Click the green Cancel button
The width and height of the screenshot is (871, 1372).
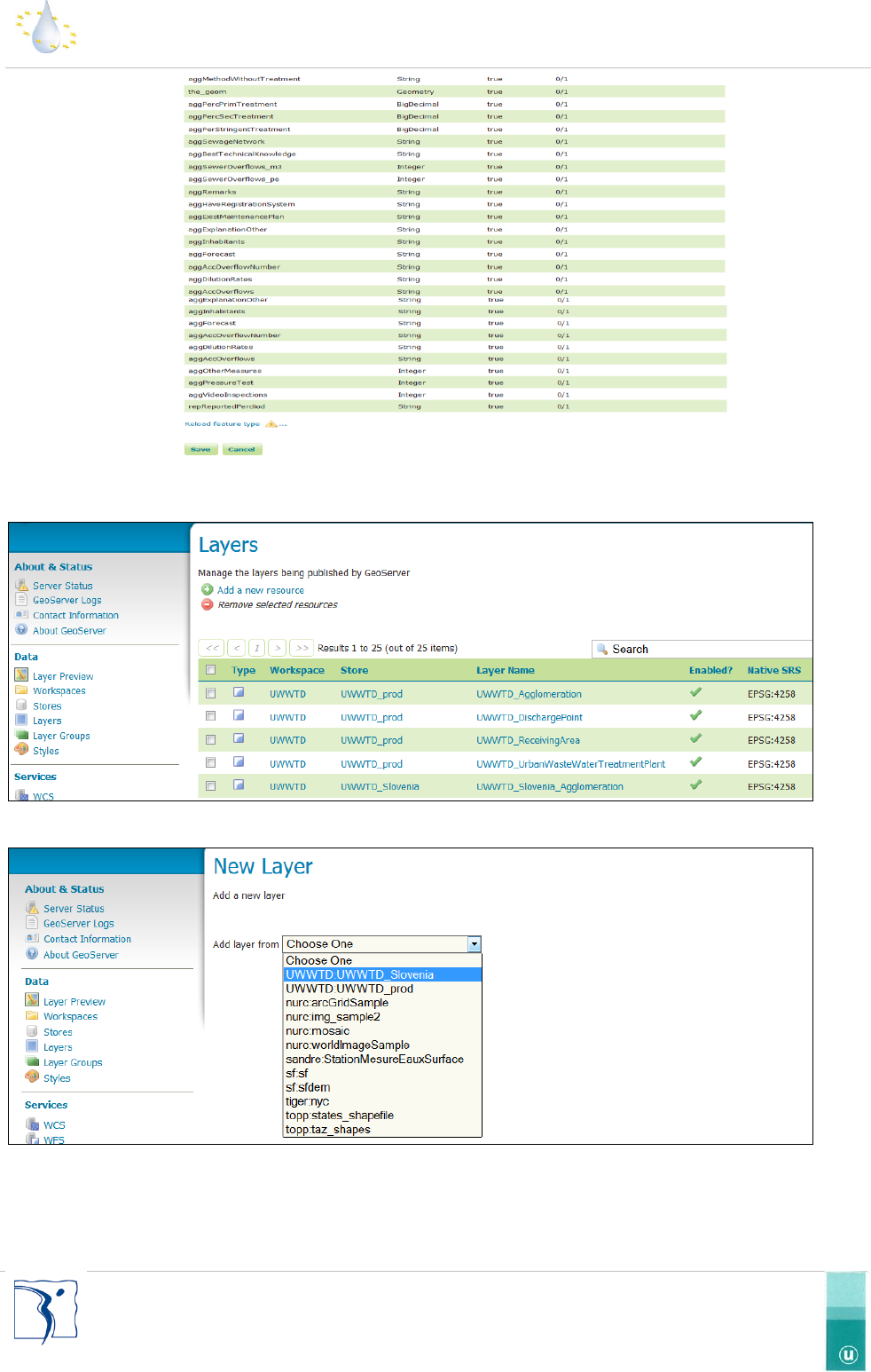tap(241, 449)
